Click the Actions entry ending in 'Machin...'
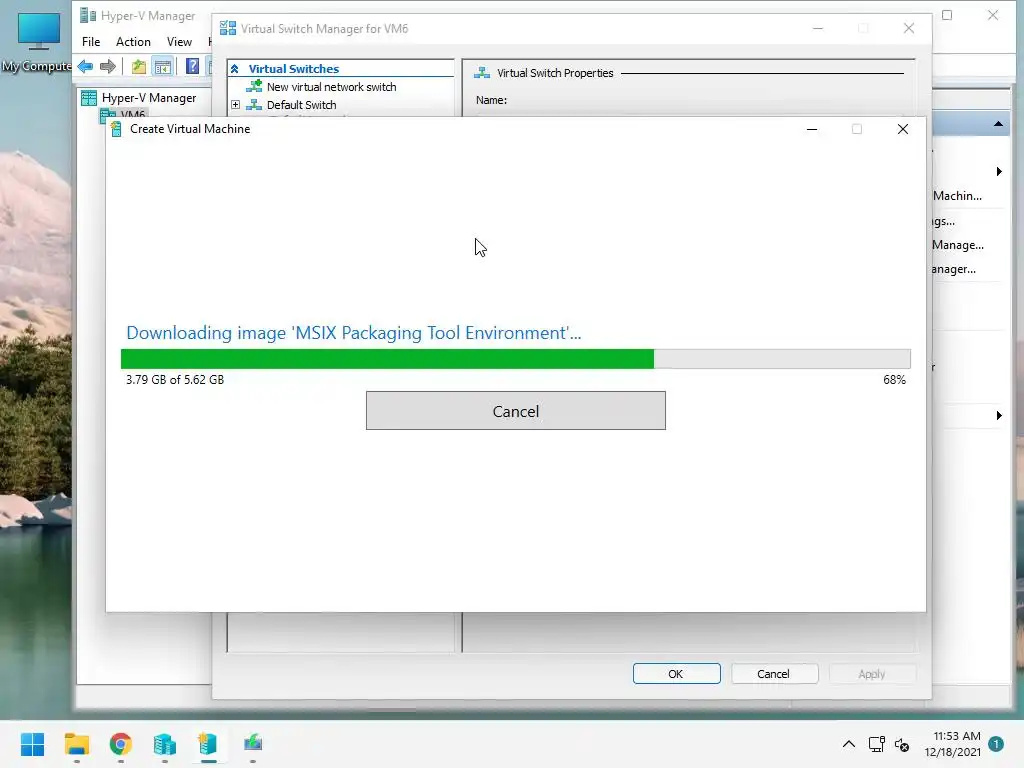The width and height of the screenshot is (1024, 768). tap(957, 195)
